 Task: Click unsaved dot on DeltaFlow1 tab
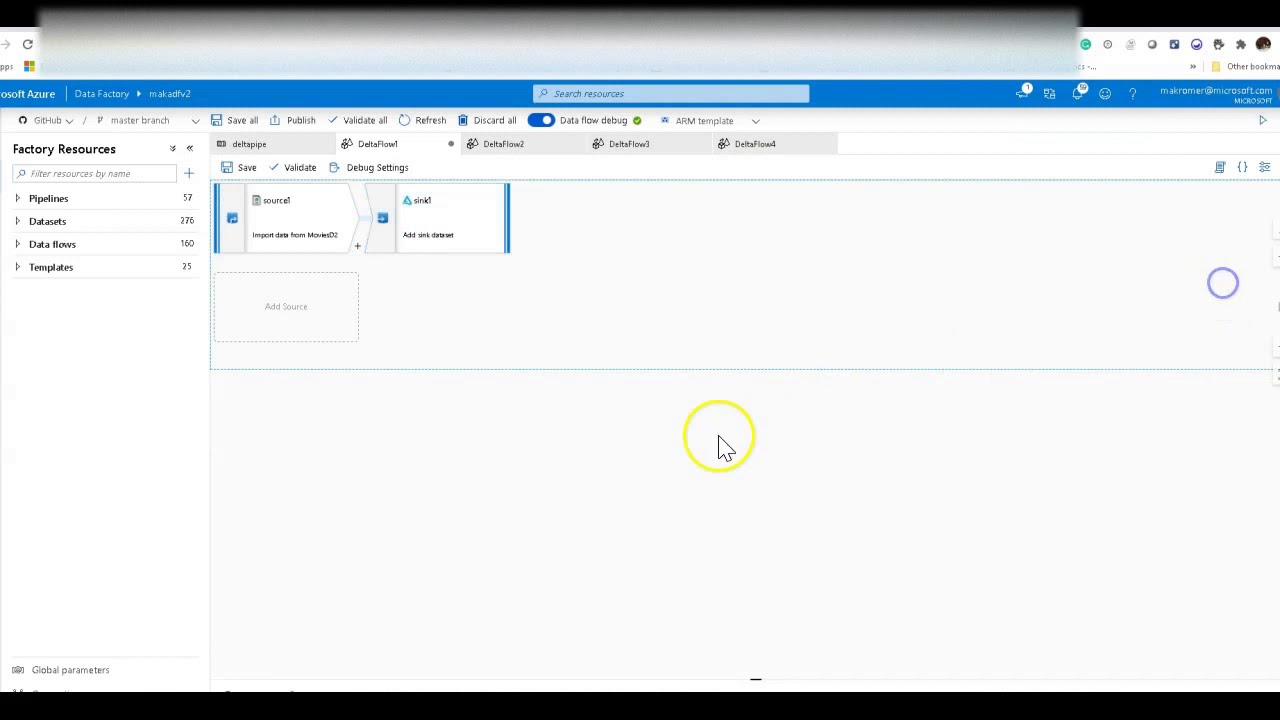451,144
